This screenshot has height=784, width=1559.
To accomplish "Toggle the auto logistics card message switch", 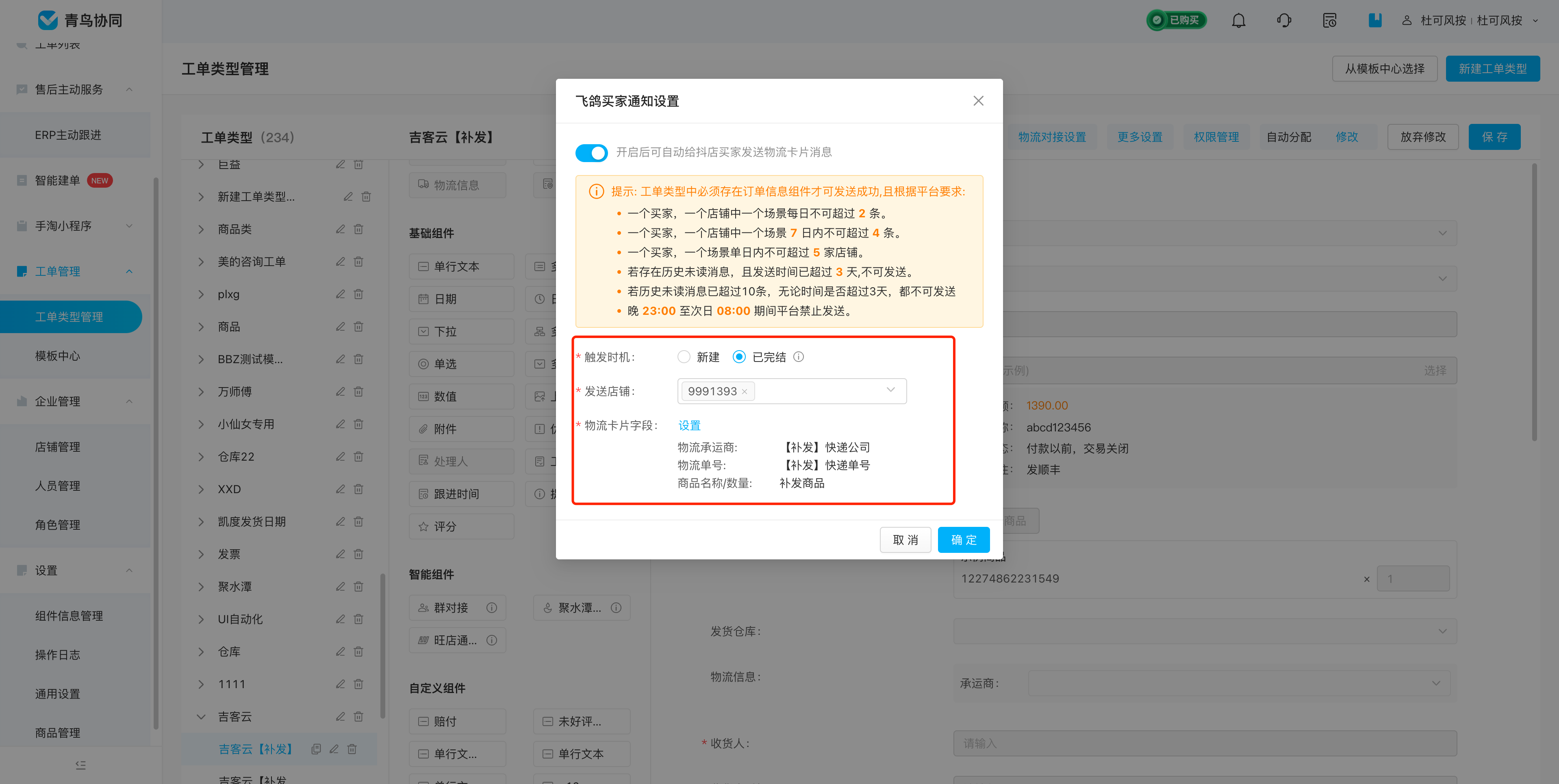I will 591,152.
